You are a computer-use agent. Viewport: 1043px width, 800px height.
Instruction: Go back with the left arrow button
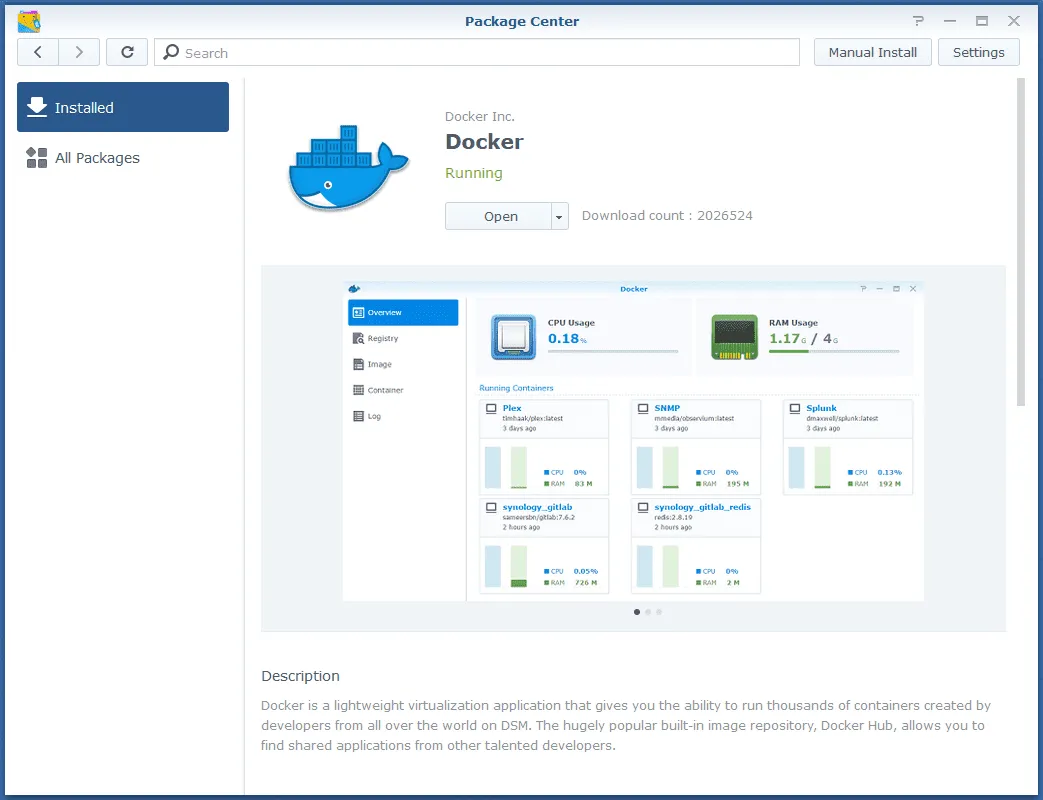pyautogui.click(x=38, y=53)
